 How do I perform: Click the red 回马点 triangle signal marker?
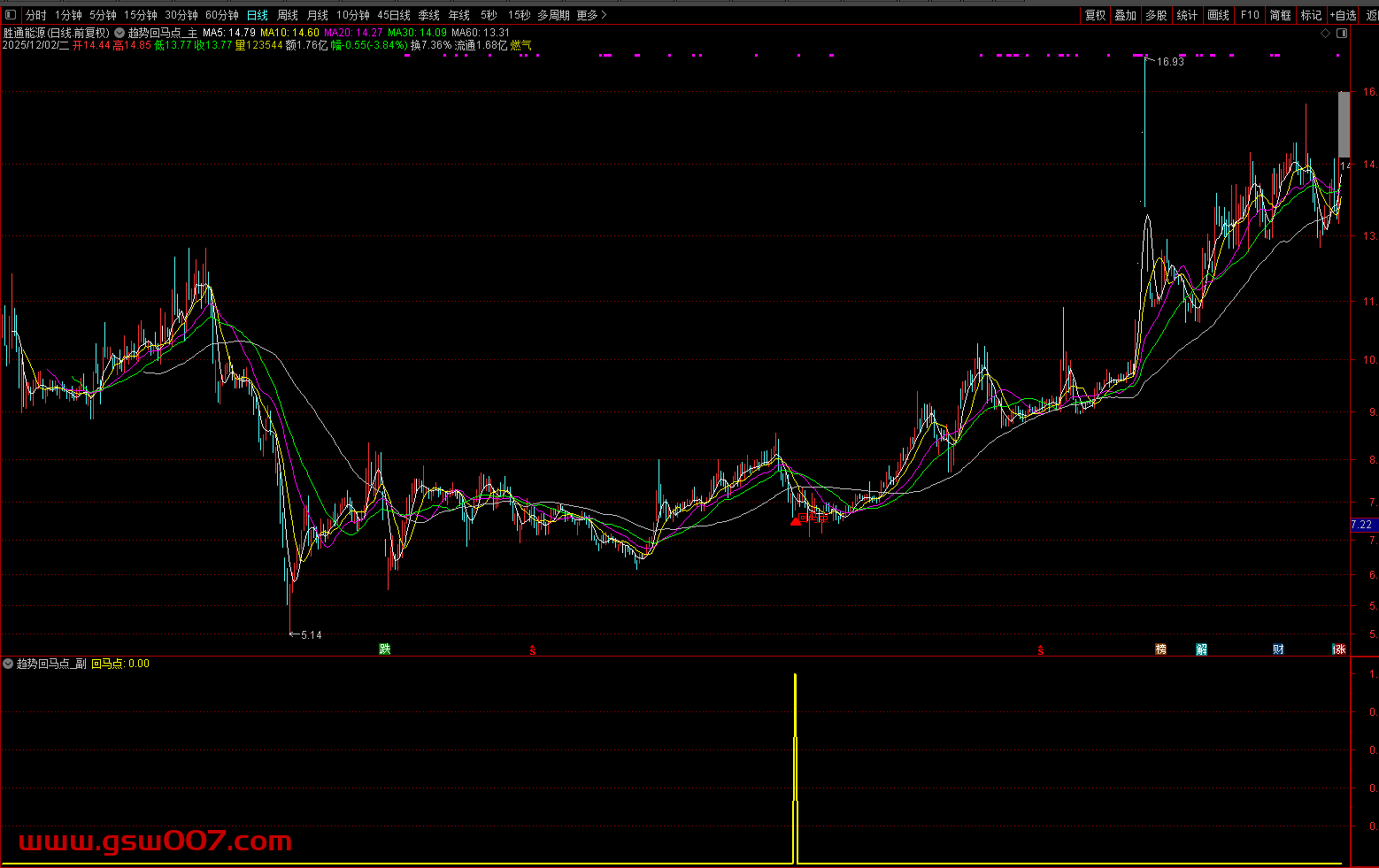point(796,521)
